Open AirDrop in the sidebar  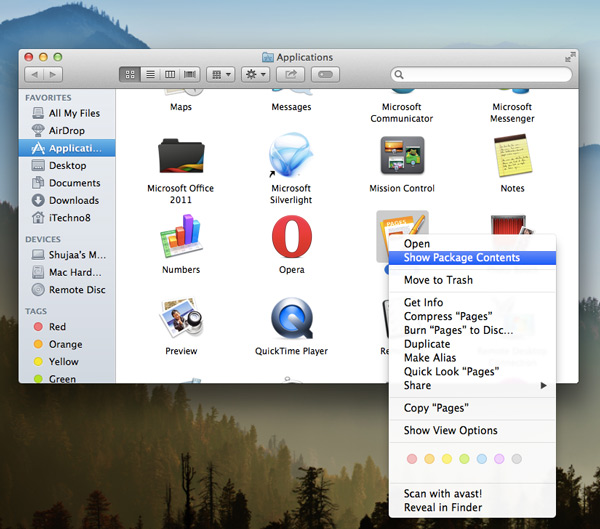click(67, 131)
